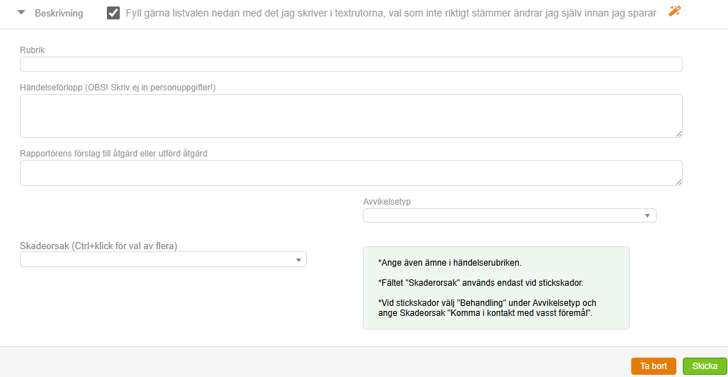Submit the form with Skicka button

pyautogui.click(x=705, y=366)
